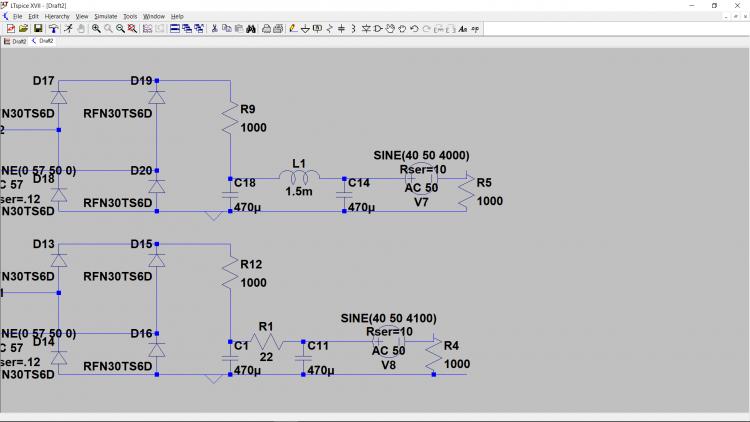The width and height of the screenshot is (750, 422).
Task: Open the View menu
Action: coord(82,17)
